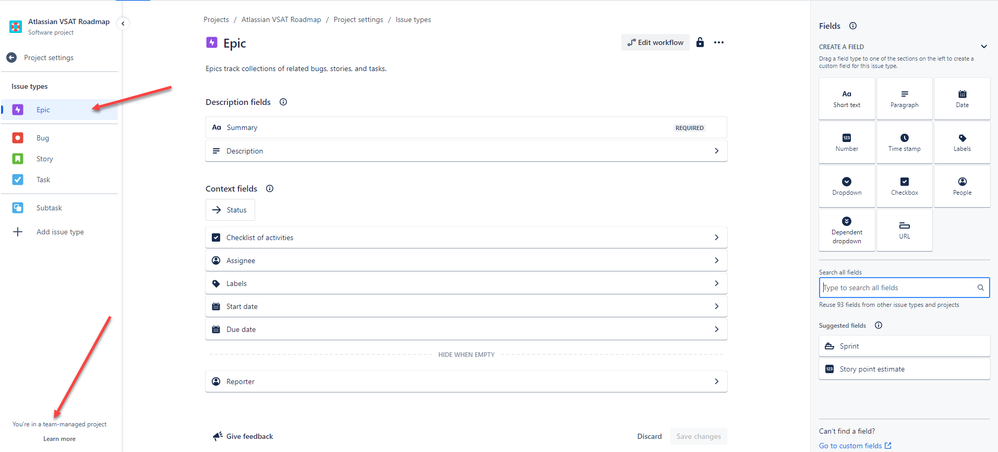Open the Issue types breadcrumb

[x=413, y=20]
